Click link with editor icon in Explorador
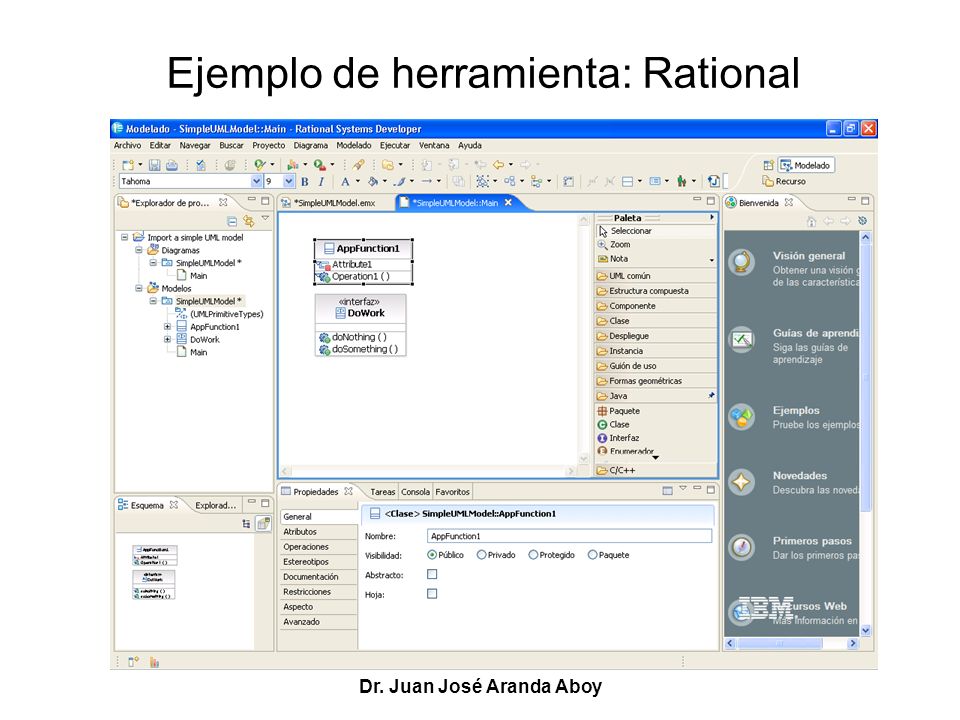This screenshot has height=720, width=960. pyautogui.click(x=248, y=221)
